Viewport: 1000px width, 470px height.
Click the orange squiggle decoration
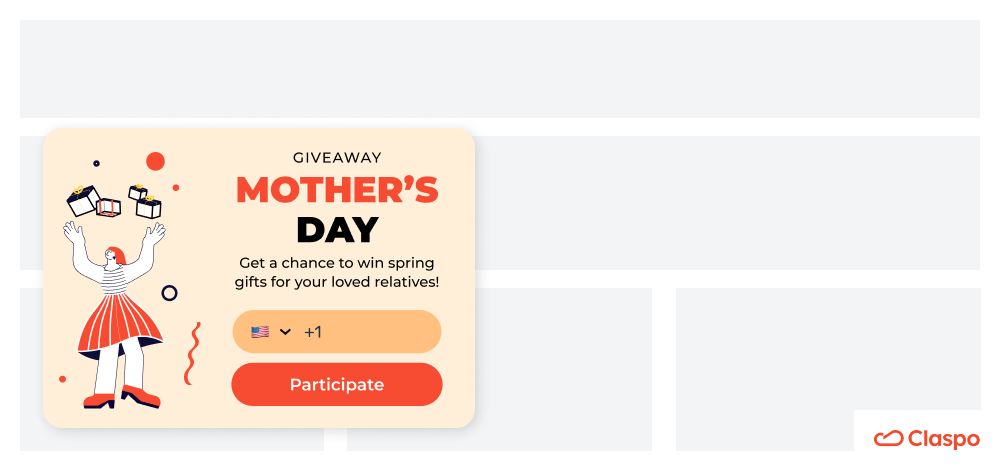[x=192, y=353]
